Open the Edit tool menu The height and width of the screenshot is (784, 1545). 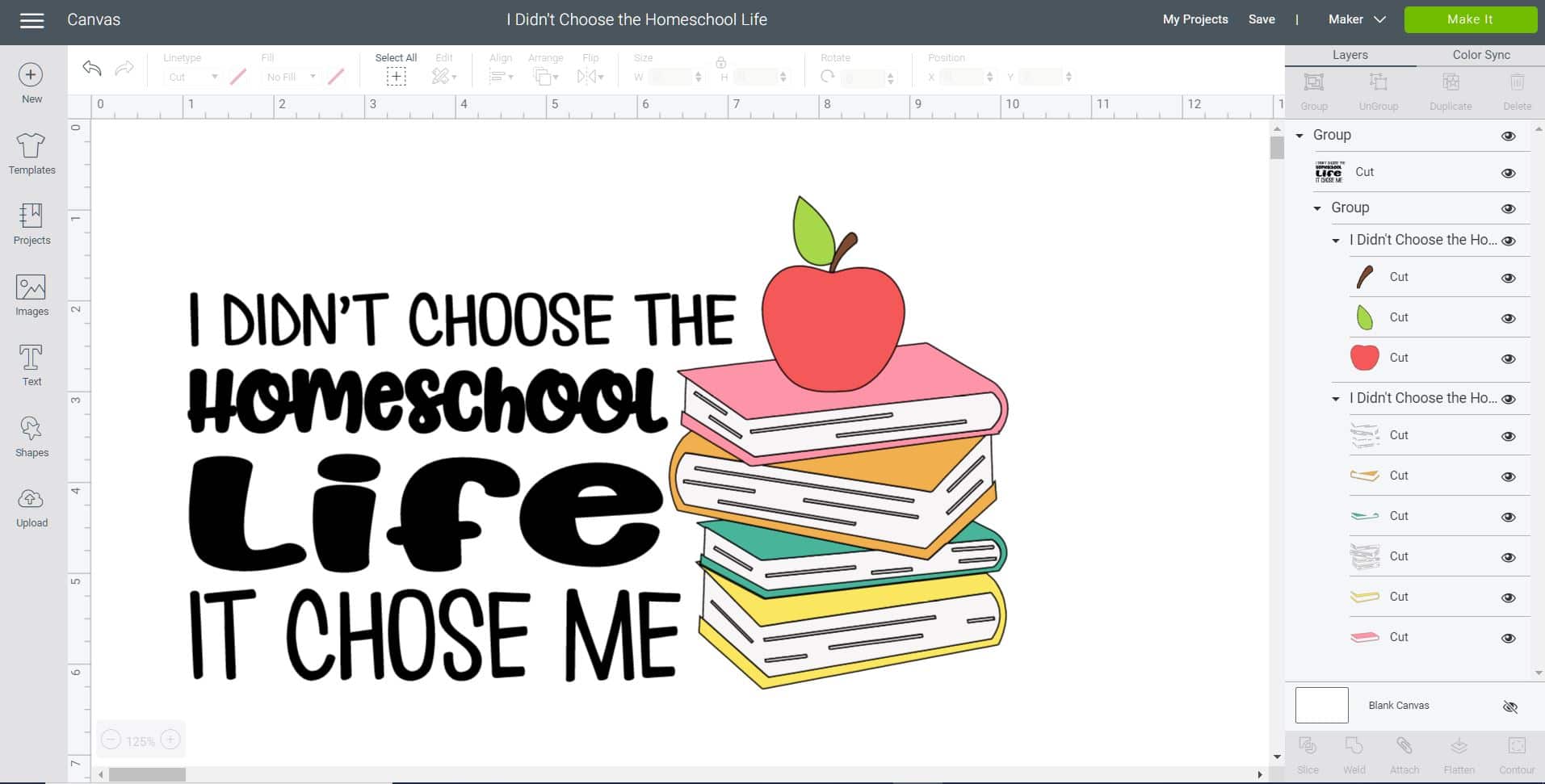coord(443,77)
